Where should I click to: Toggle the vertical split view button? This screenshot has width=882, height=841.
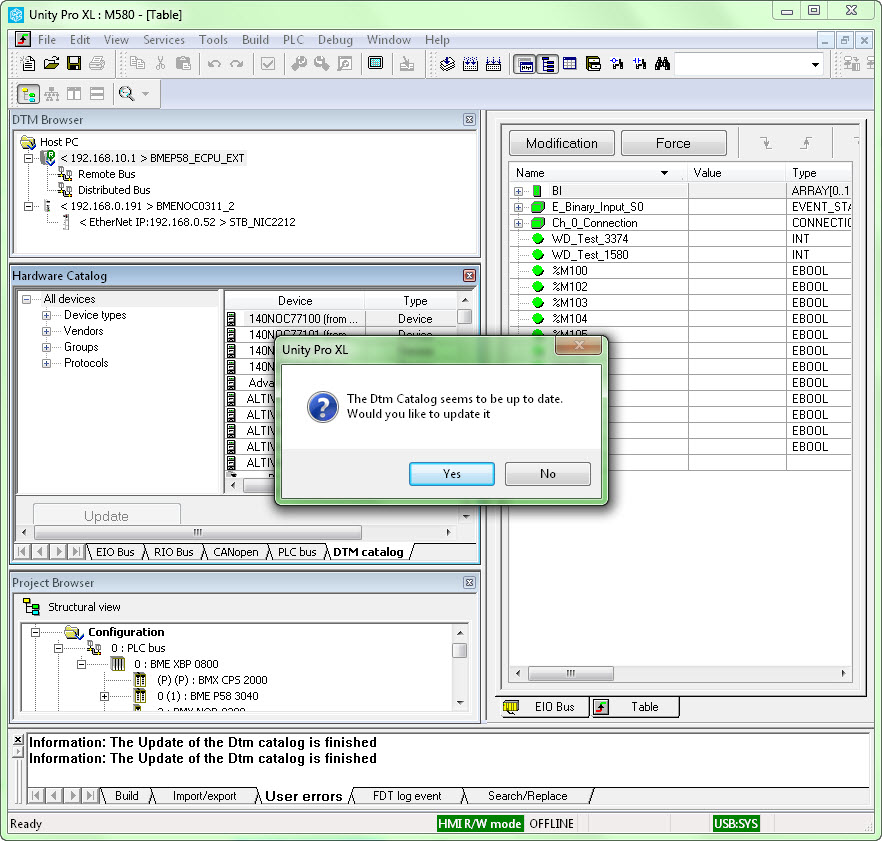point(74,93)
